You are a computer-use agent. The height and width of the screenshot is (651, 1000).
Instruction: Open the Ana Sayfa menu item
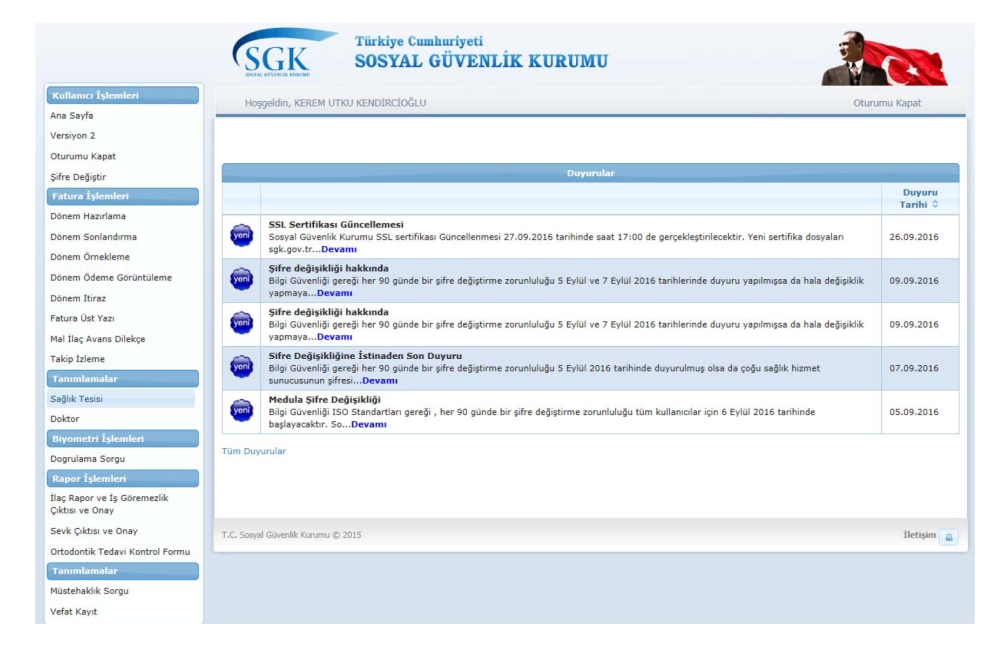tap(71, 115)
